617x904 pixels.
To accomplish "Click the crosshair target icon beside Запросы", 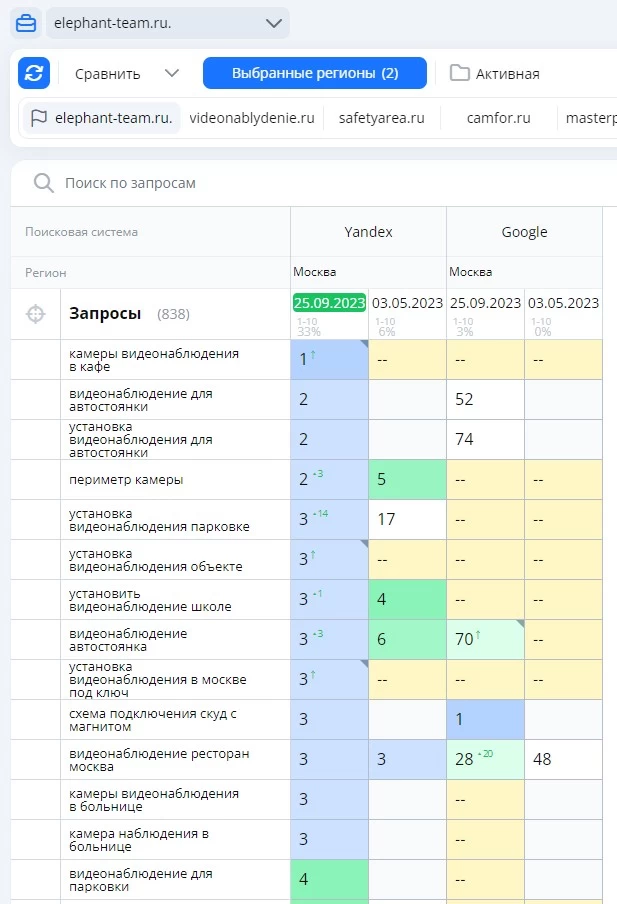I will point(36,314).
